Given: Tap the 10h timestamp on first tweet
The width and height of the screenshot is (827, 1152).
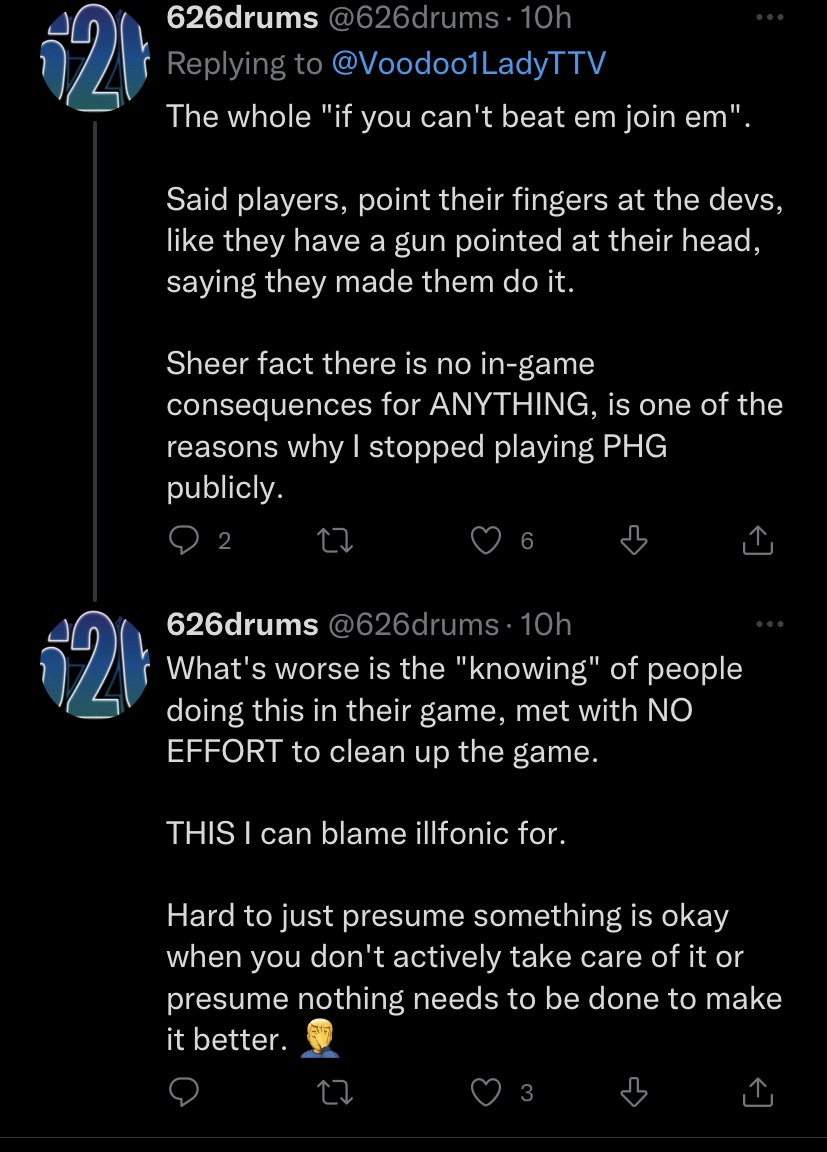Looking at the screenshot, I should (x=546, y=18).
